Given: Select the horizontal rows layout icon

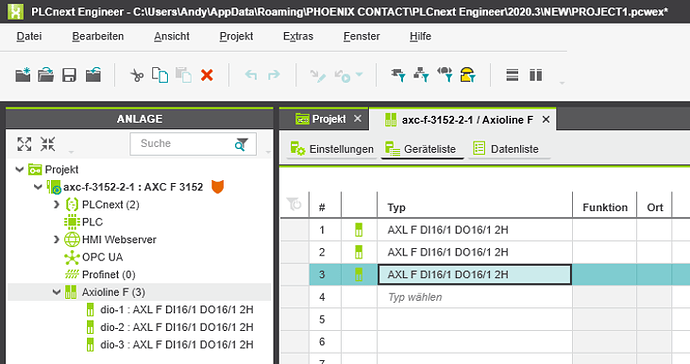Looking at the screenshot, I should tap(512, 75).
